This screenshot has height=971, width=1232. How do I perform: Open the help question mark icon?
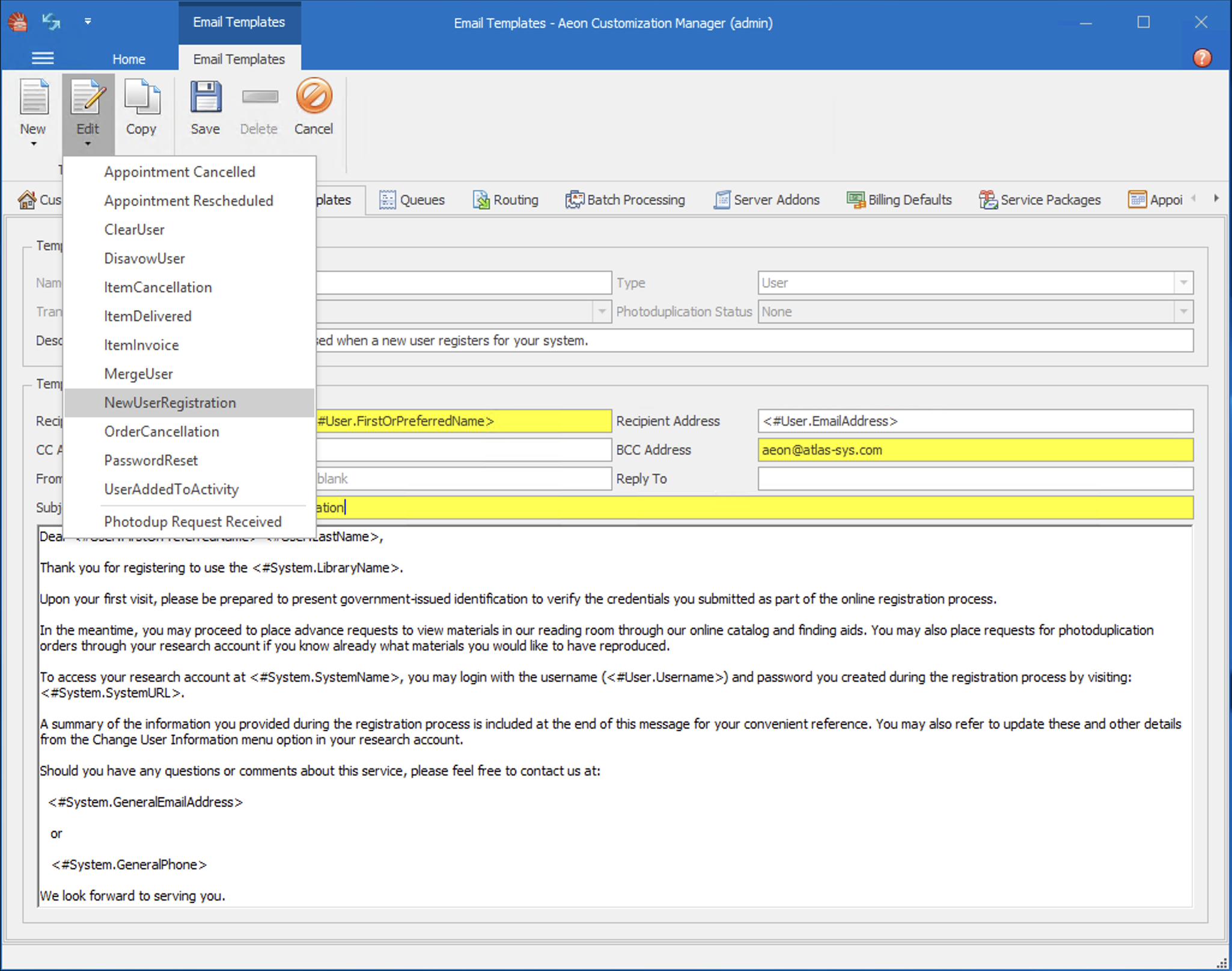[x=1202, y=58]
